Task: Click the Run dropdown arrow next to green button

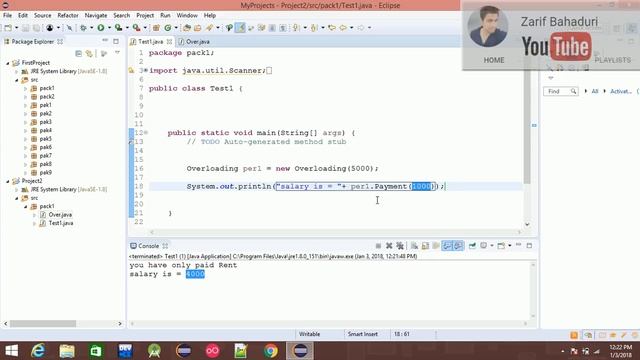Action: pyautogui.click(x=109, y=28)
